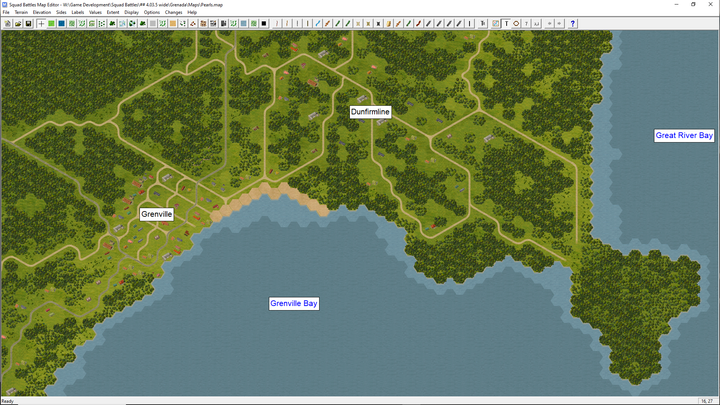Select the light blue shallow water tool
Screen dimensions: 720x405
point(243,23)
